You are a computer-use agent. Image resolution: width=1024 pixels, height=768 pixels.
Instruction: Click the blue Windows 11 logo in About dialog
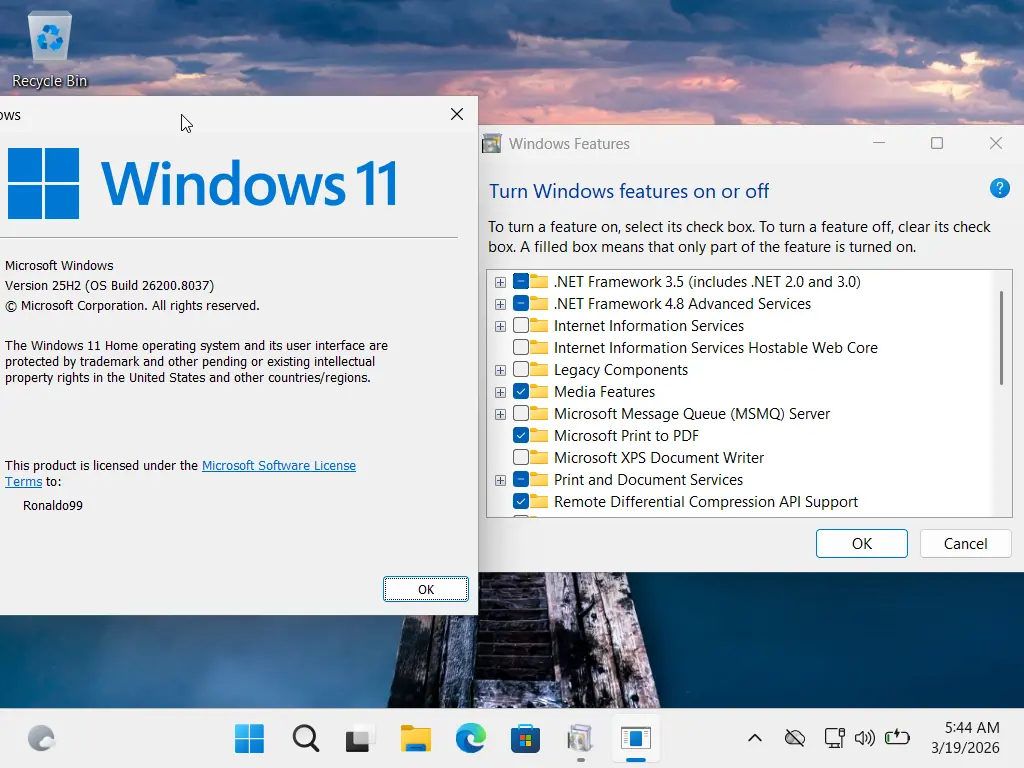43,184
